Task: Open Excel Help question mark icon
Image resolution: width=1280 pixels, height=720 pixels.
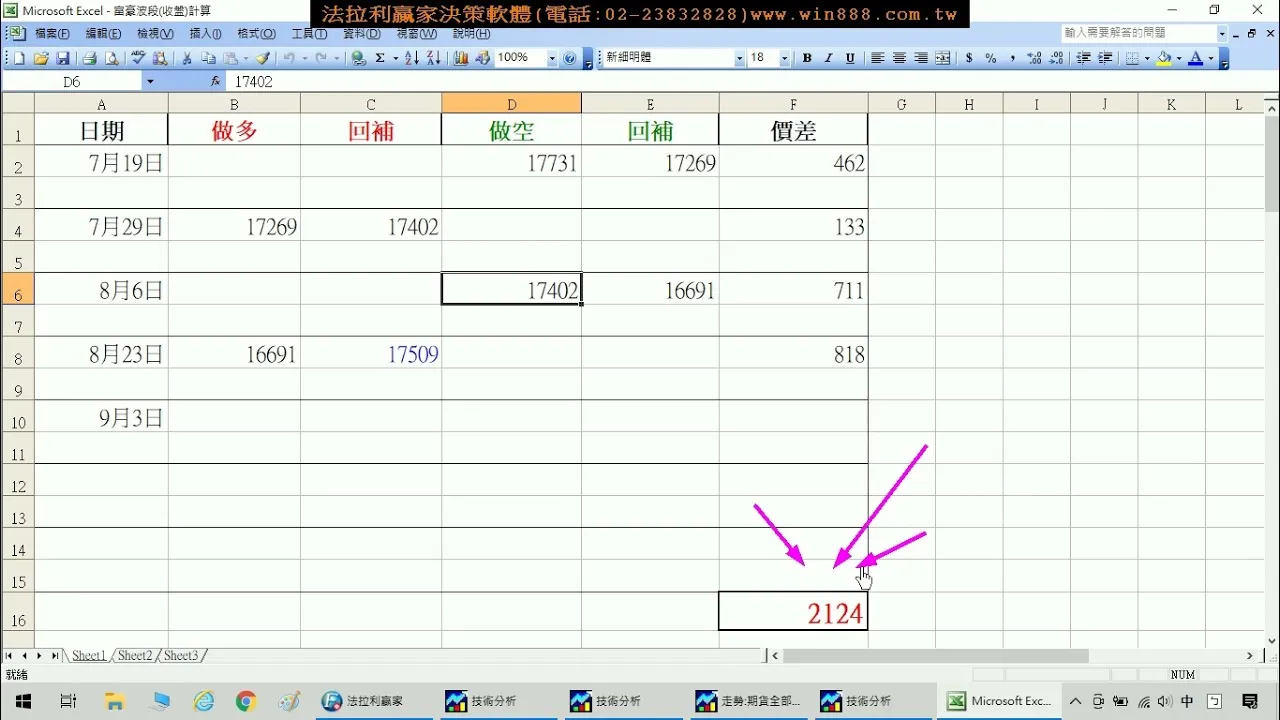Action: [x=569, y=58]
